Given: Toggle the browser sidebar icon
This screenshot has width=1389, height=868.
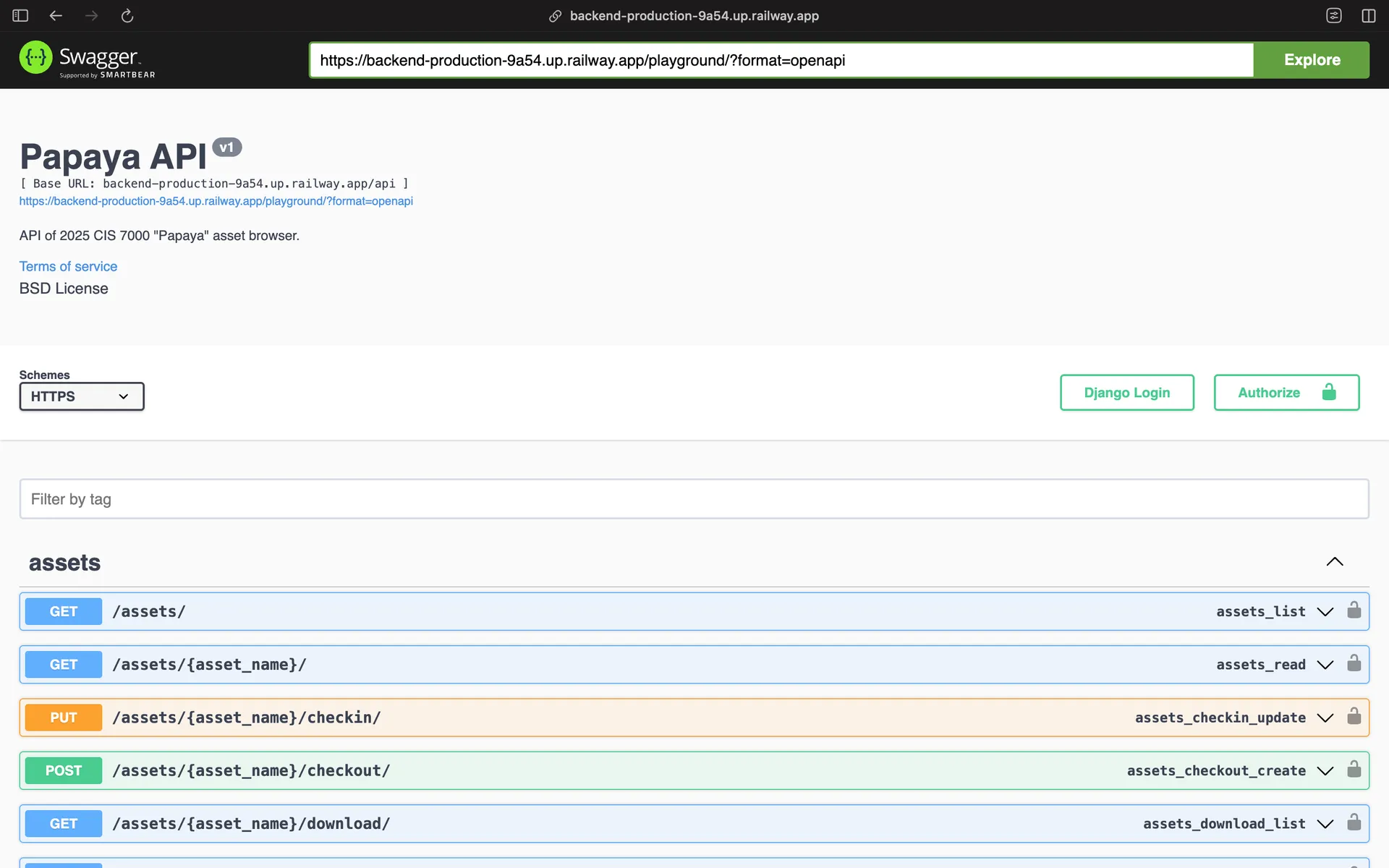Looking at the screenshot, I should click(x=20, y=16).
